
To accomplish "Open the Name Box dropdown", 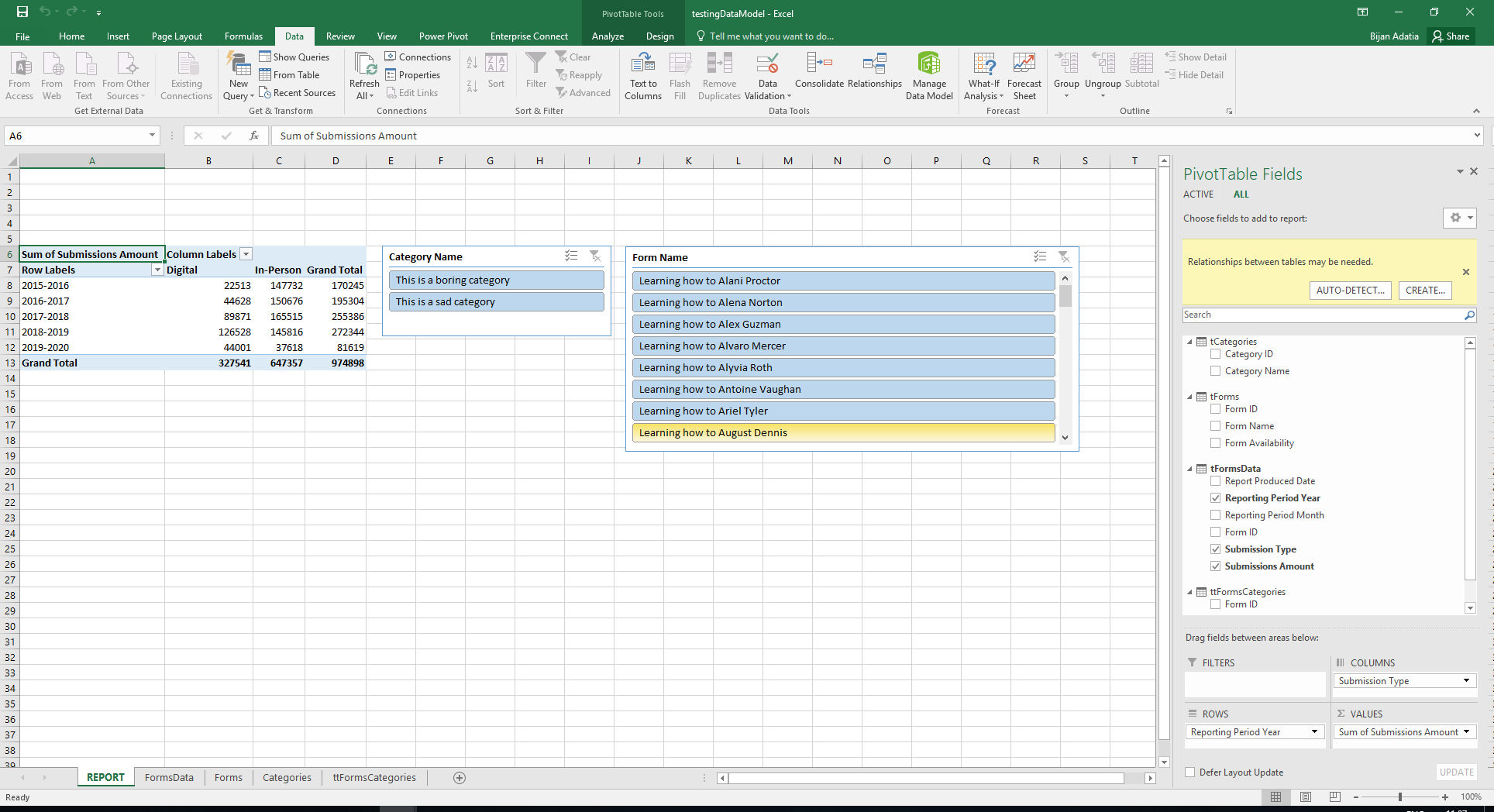I will [x=152, y=136].
